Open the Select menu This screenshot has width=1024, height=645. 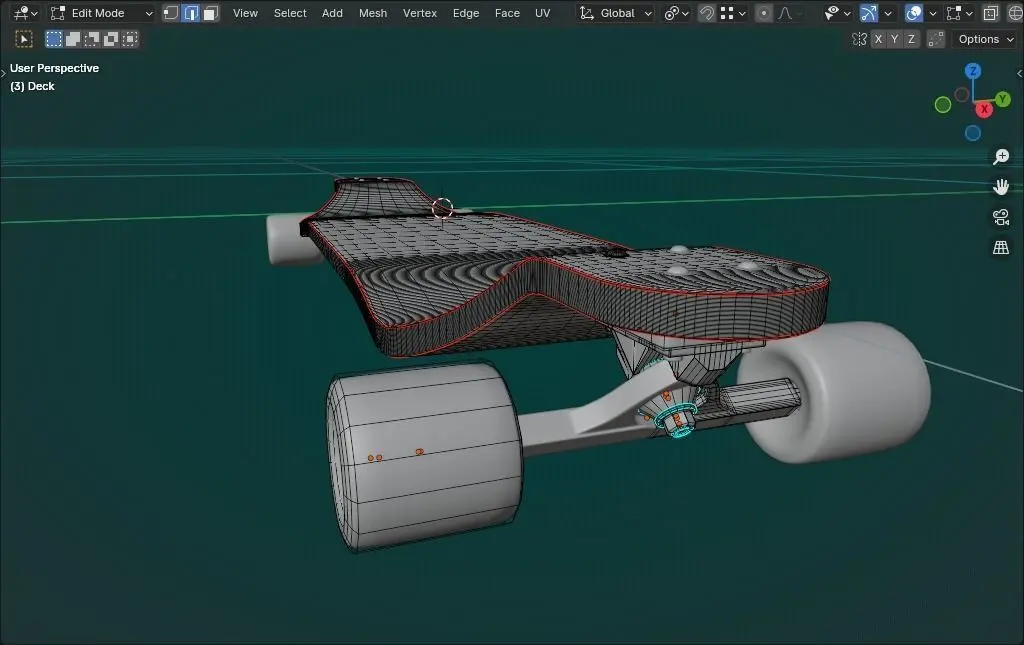(x=290, y=13)
